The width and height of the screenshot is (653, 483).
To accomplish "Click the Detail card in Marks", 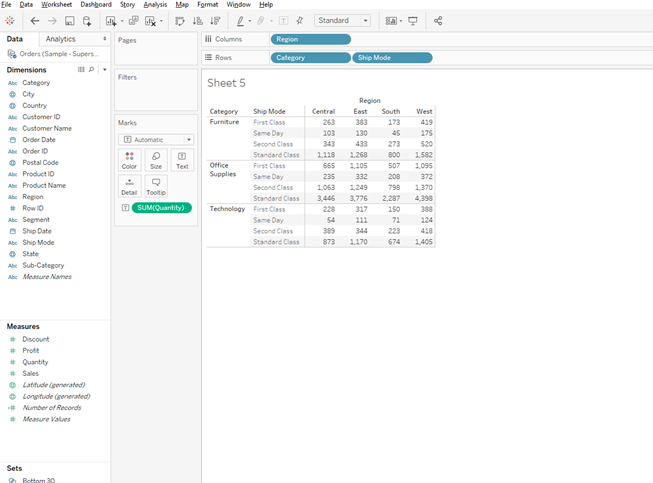I will click(130, 186).
